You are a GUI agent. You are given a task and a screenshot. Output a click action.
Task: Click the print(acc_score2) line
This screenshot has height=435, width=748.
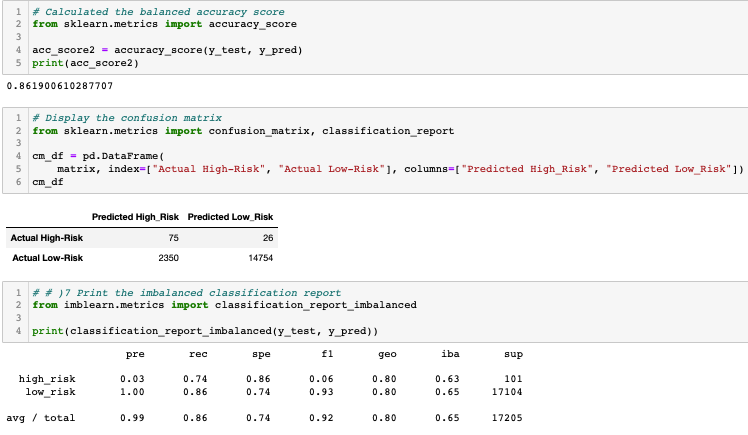tap(85, 63)
